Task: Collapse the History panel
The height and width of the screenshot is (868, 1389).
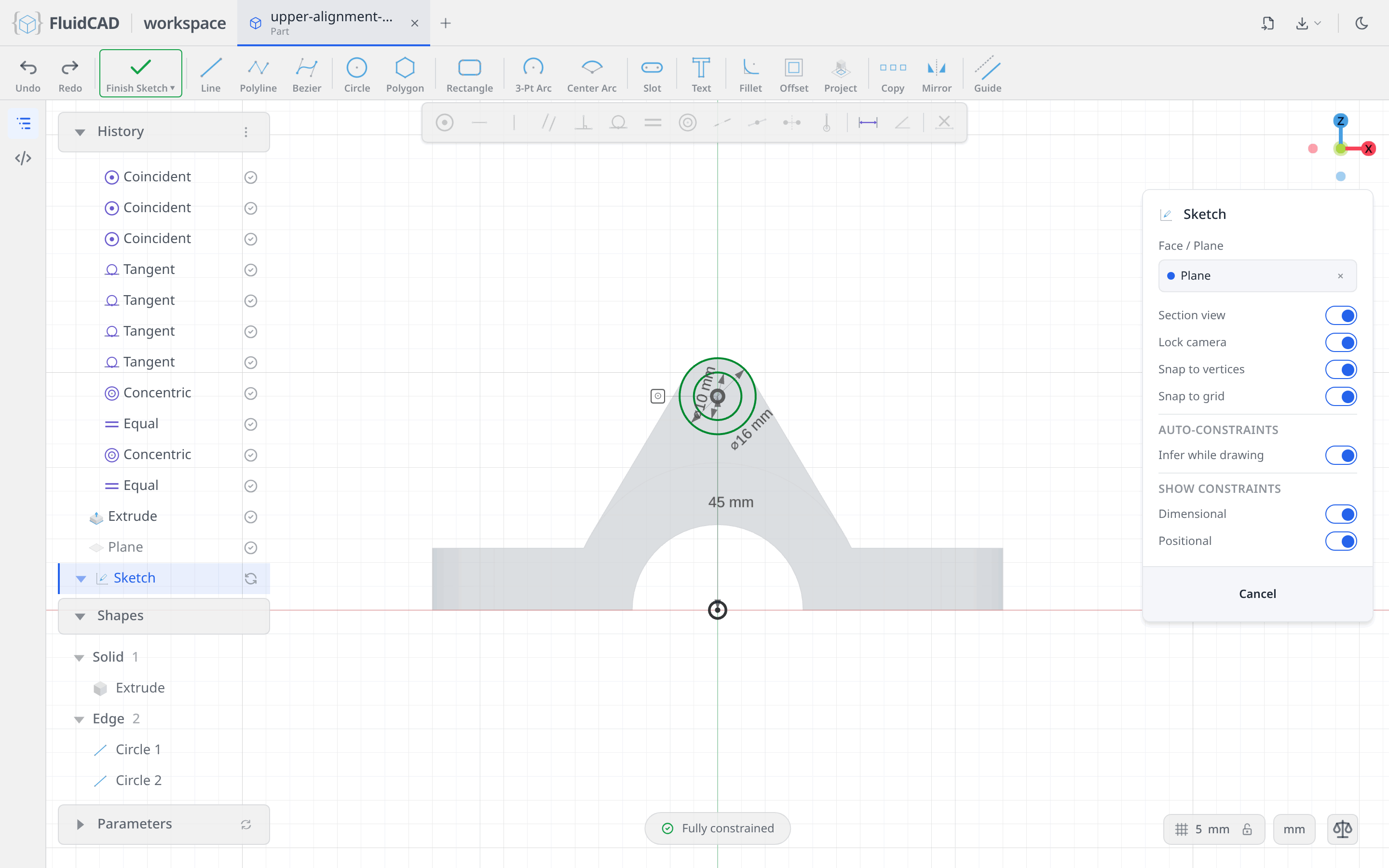Action: (x=80, y=132)
